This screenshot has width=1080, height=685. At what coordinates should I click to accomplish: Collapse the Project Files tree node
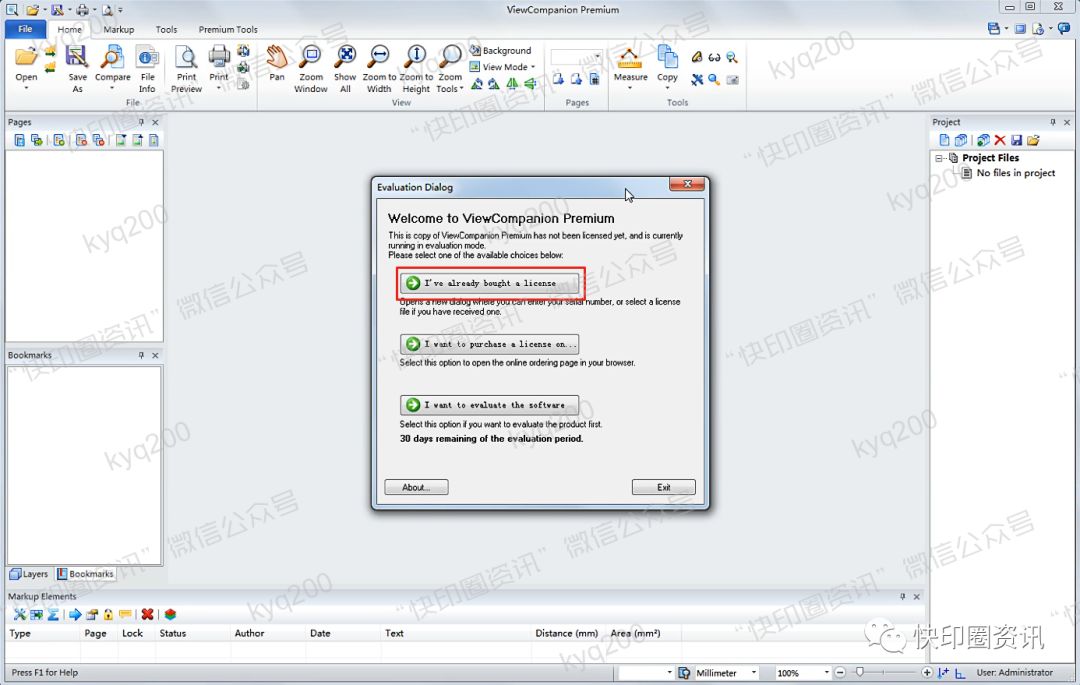[939, 158]
